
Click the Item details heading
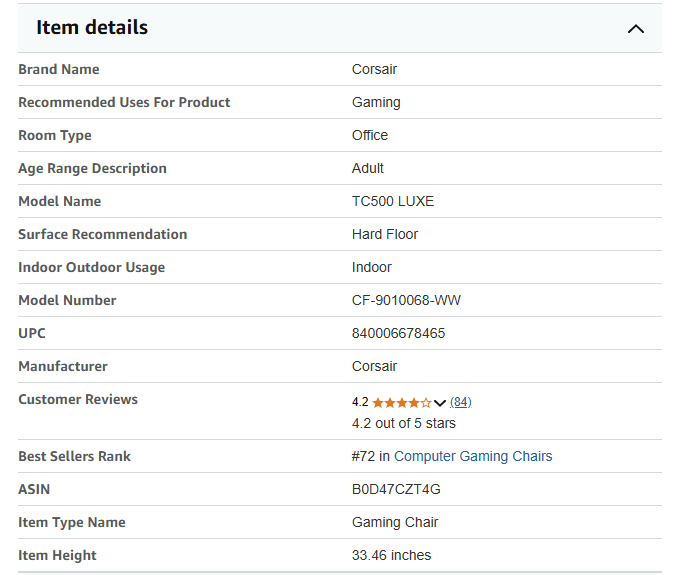coord(92,28)
